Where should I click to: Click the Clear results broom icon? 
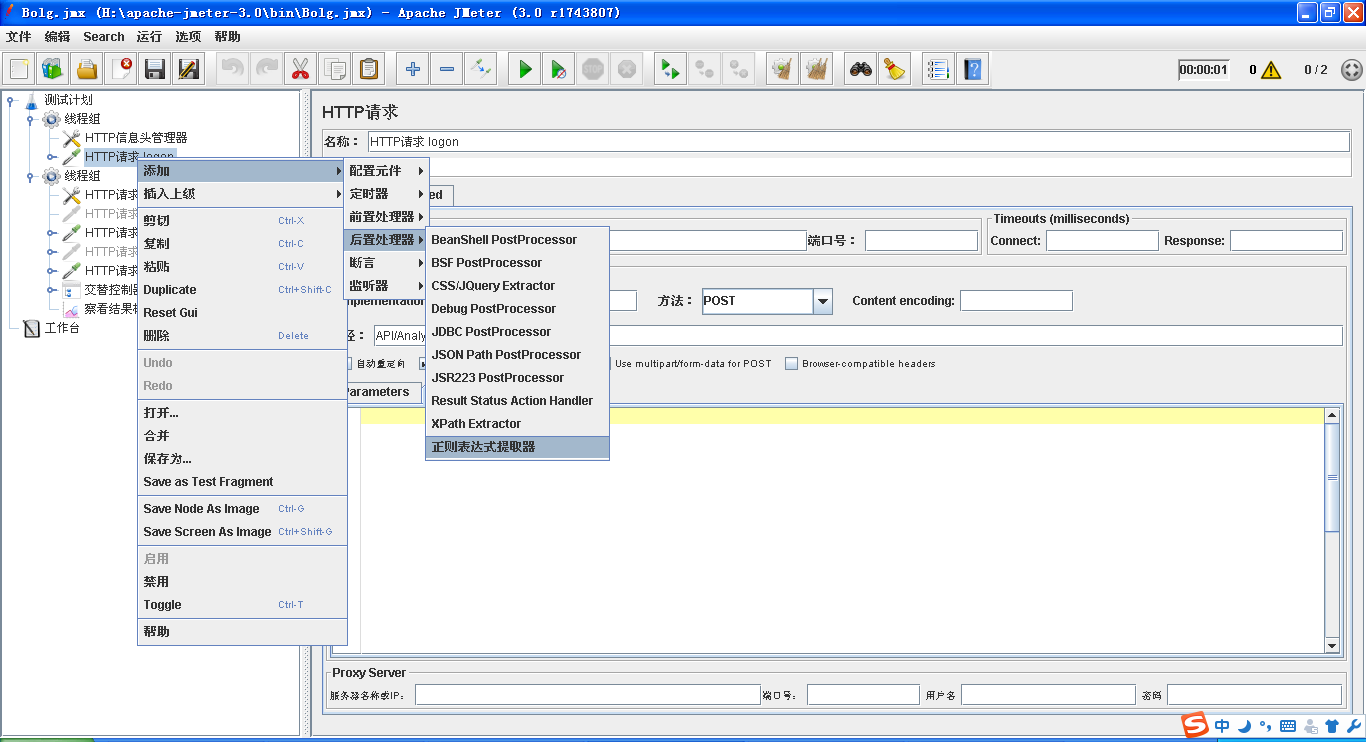coord(783,69)
